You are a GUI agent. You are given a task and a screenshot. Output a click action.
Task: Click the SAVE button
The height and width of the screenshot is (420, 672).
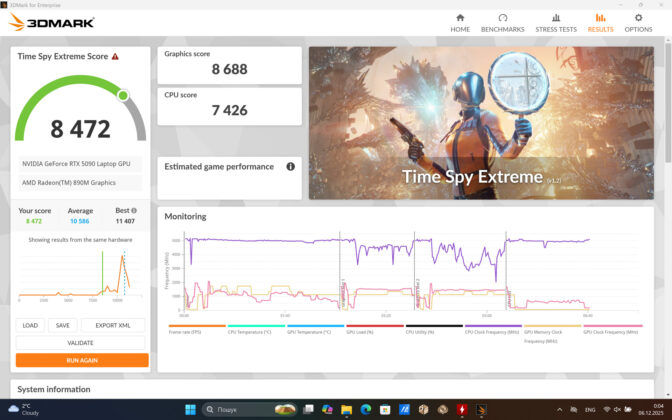(x=63, y=325)
